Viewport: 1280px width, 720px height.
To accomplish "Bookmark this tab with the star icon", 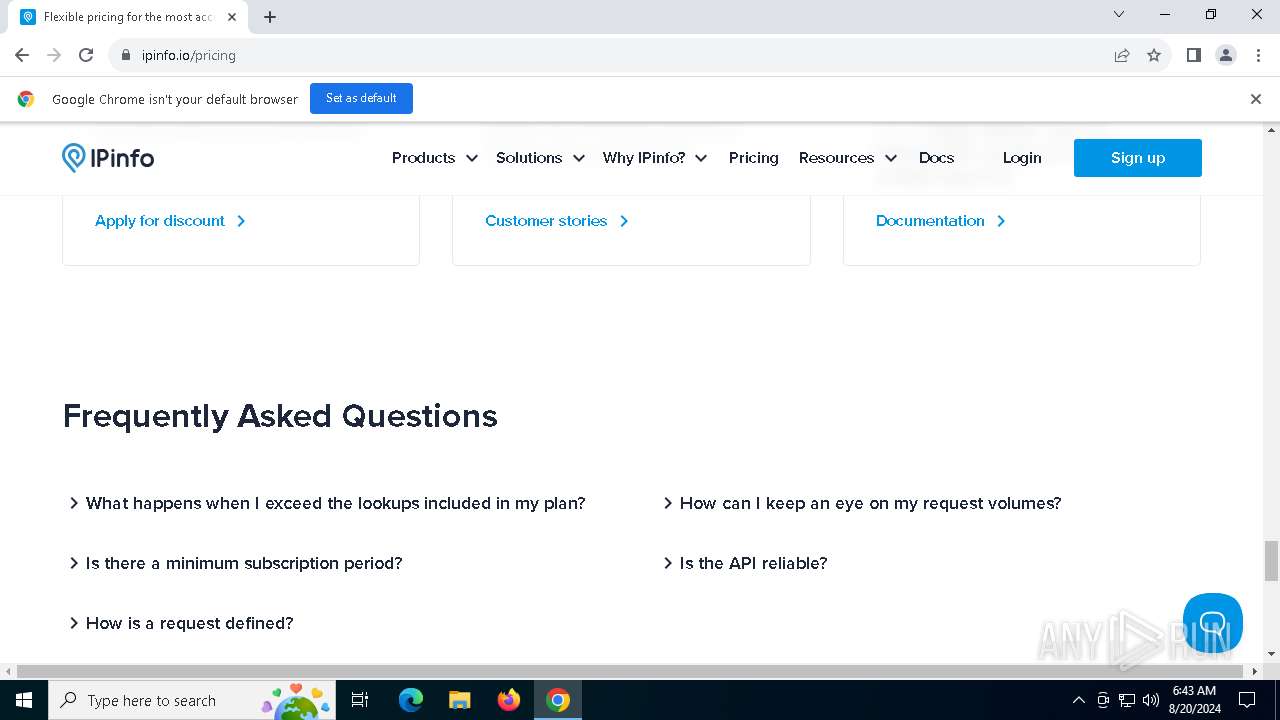I will 1154,55.
